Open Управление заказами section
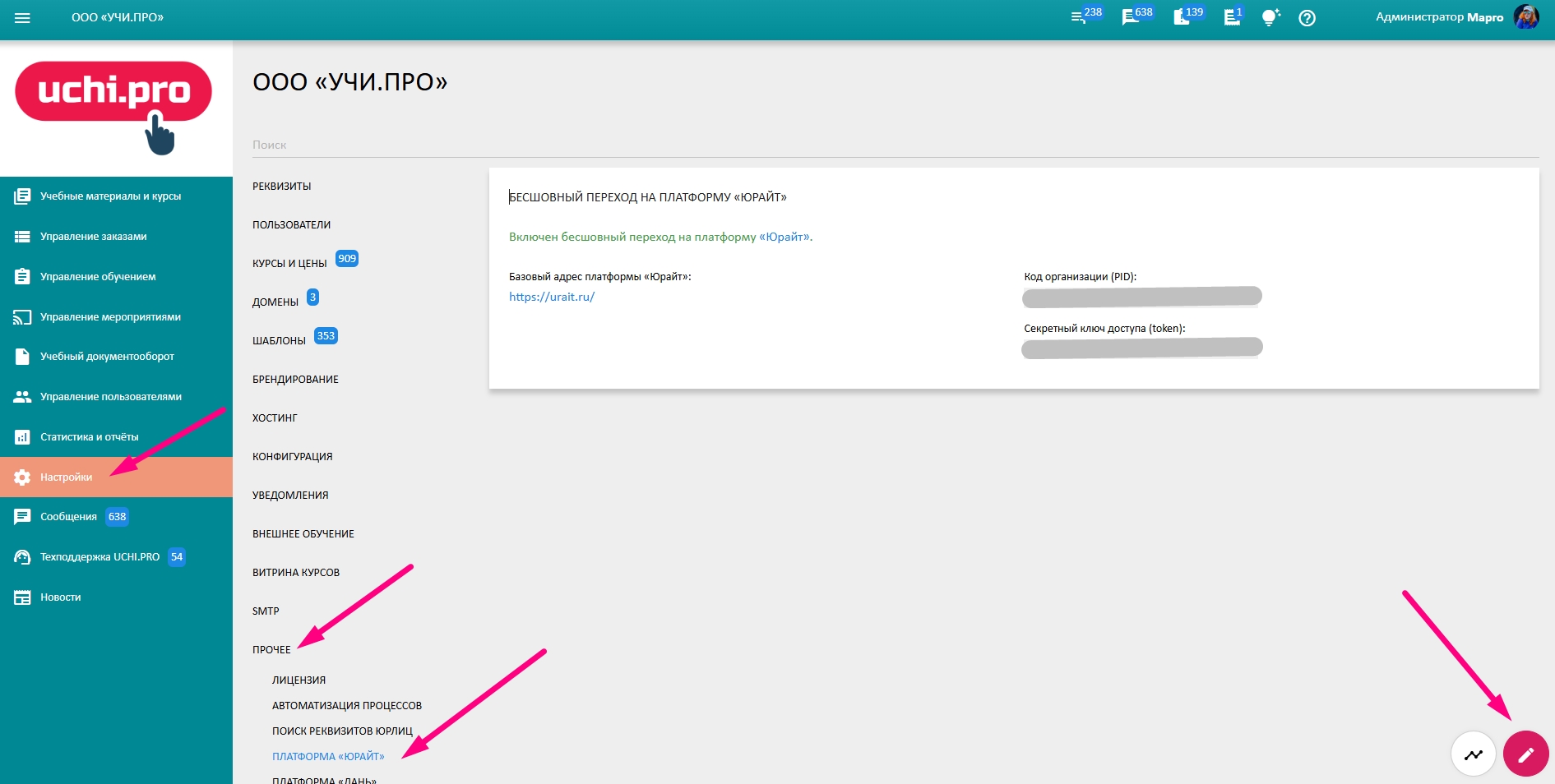 [116, 237]
